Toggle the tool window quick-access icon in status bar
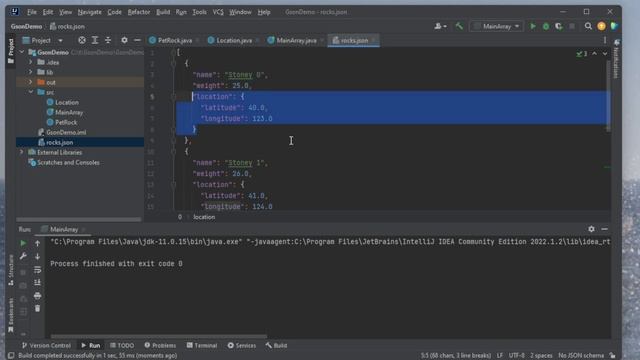 coord(11,356)
